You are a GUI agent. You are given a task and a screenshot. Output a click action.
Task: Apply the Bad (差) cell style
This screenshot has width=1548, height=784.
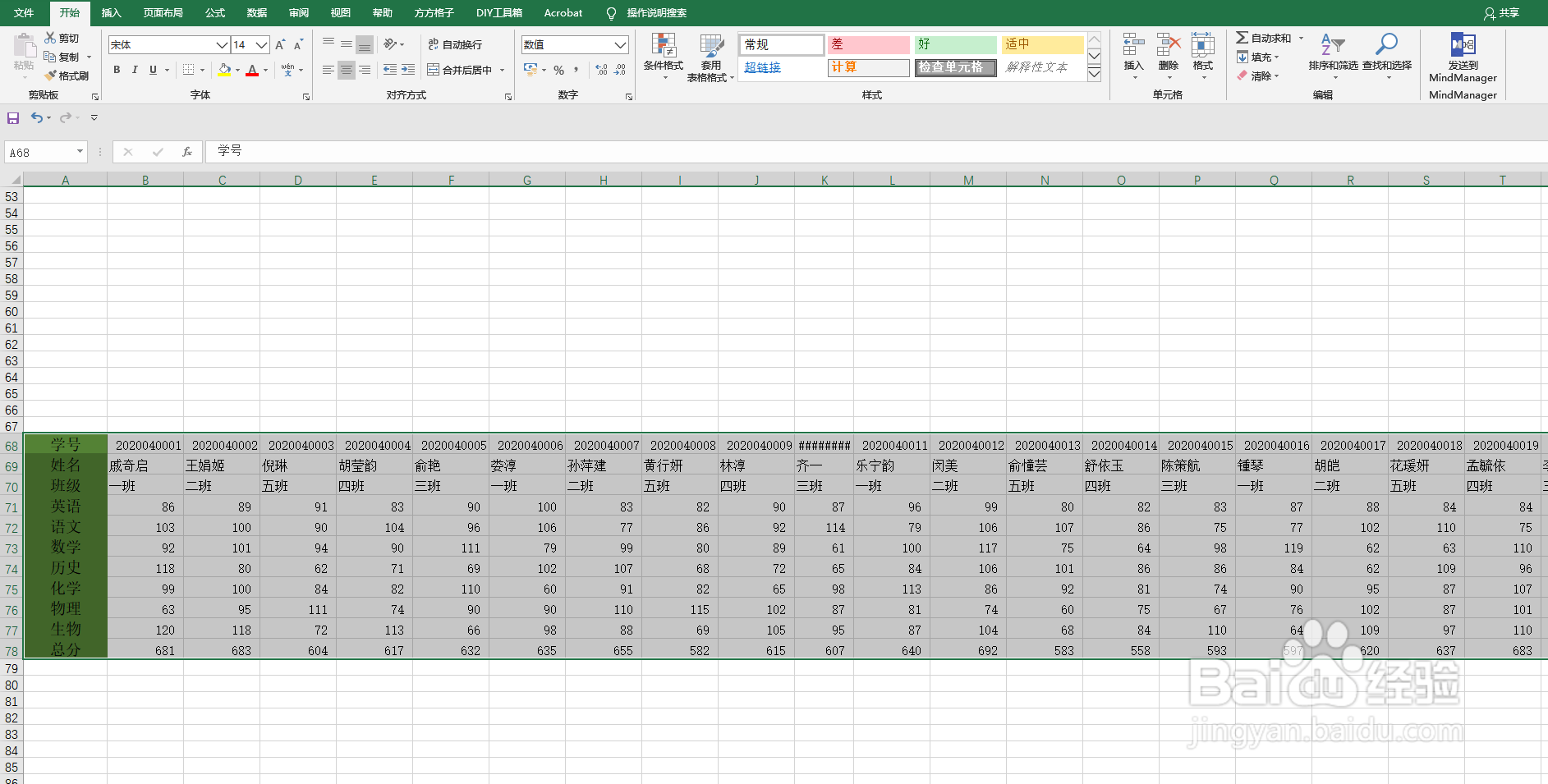868,44
